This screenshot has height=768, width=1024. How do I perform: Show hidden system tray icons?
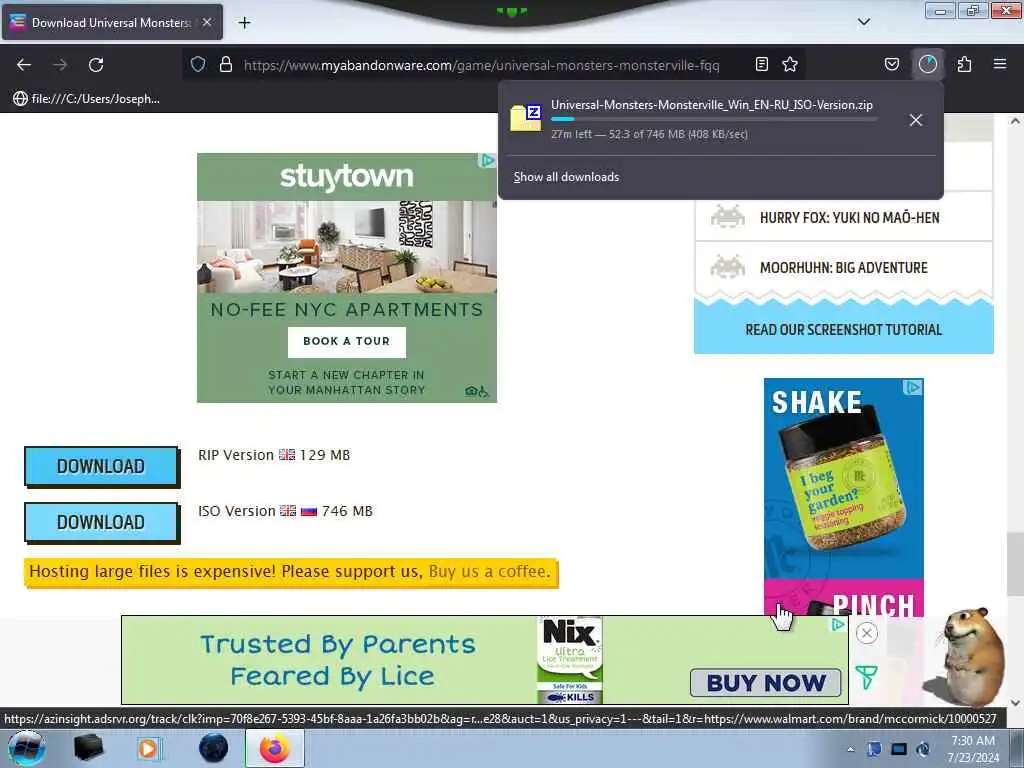(x=850, y=749)
